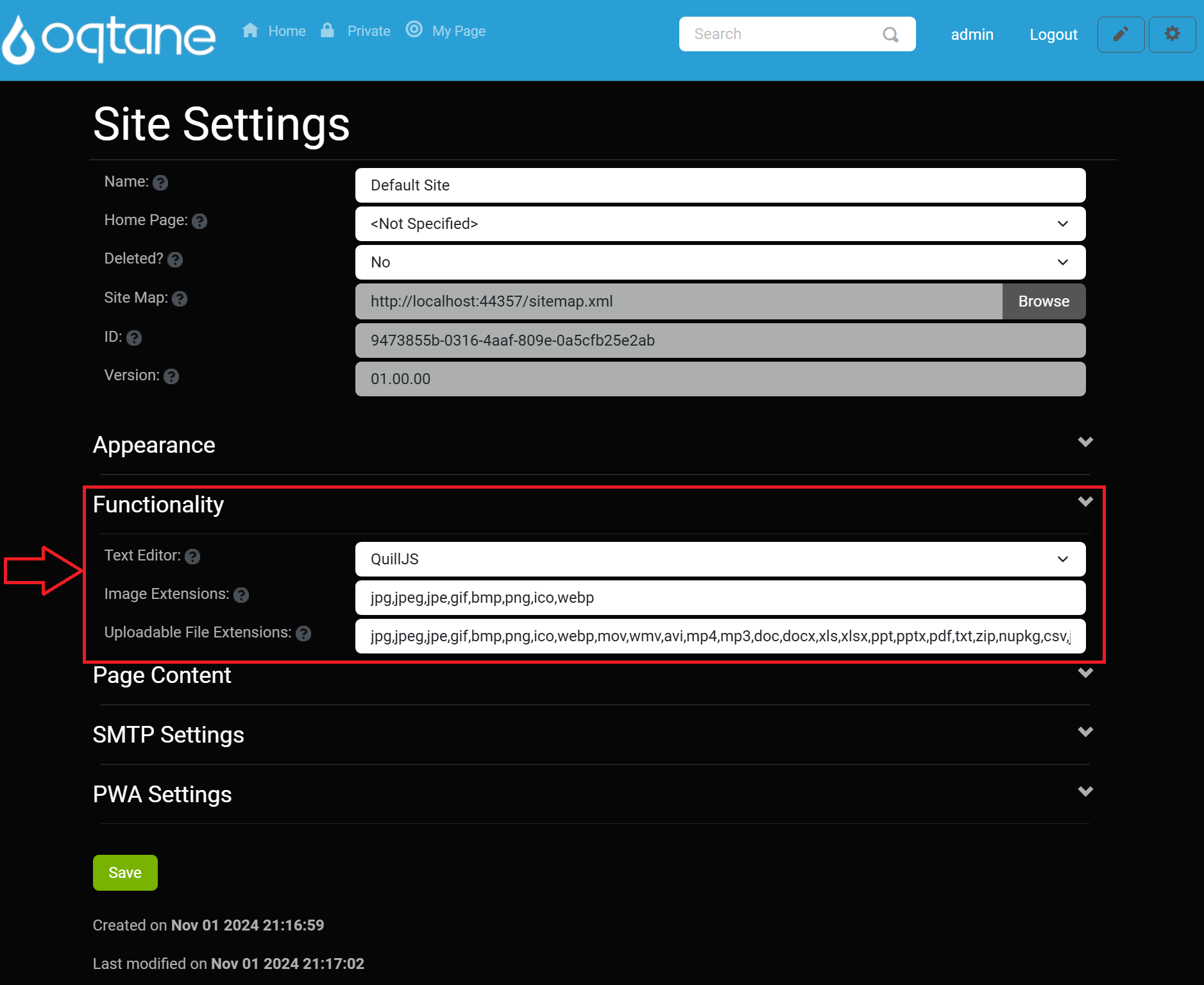Click the admin user link
Image resolution: width=1204 pixels, height=985 pixels.
[972, 35]
